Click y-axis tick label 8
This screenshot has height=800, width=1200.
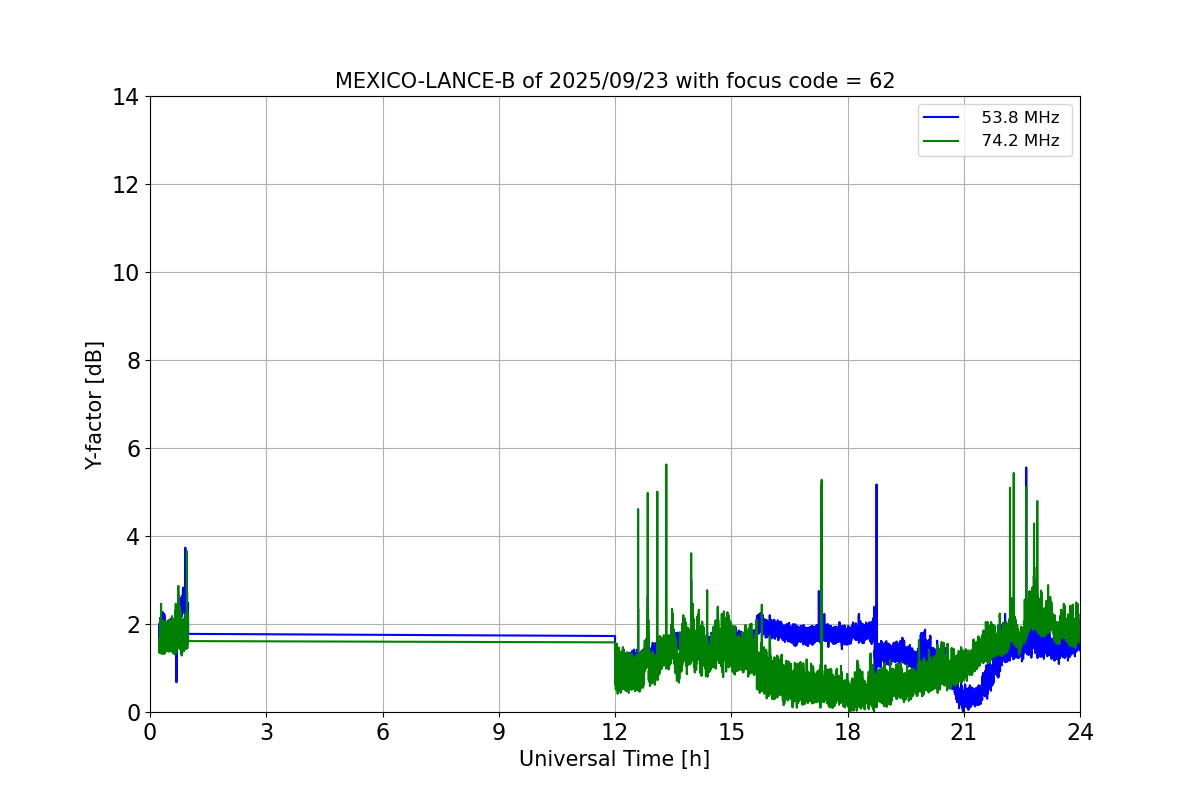(x=134, y=361)
